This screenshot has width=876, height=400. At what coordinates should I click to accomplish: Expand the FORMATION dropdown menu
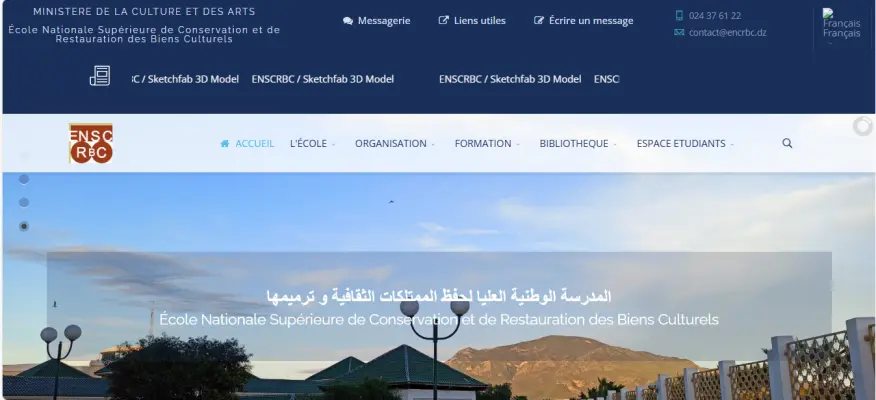[487, 144]
